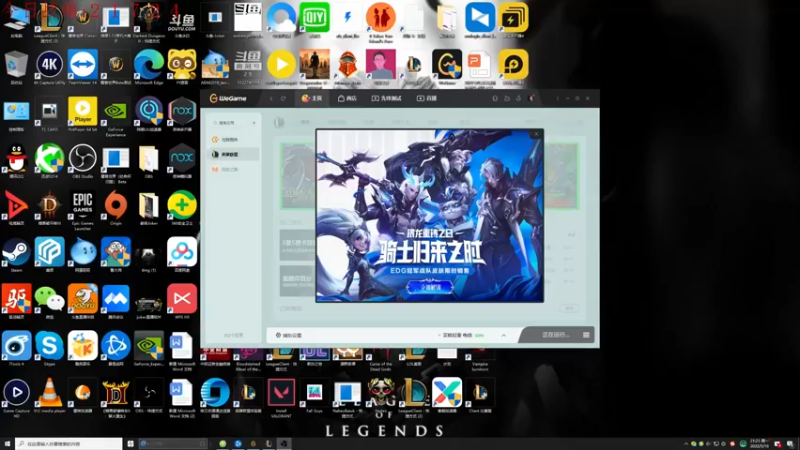Viewport: 800px width, 450px height.
Task: Open the Douyu.com desktop shortcut
Action: pos(182,20)
